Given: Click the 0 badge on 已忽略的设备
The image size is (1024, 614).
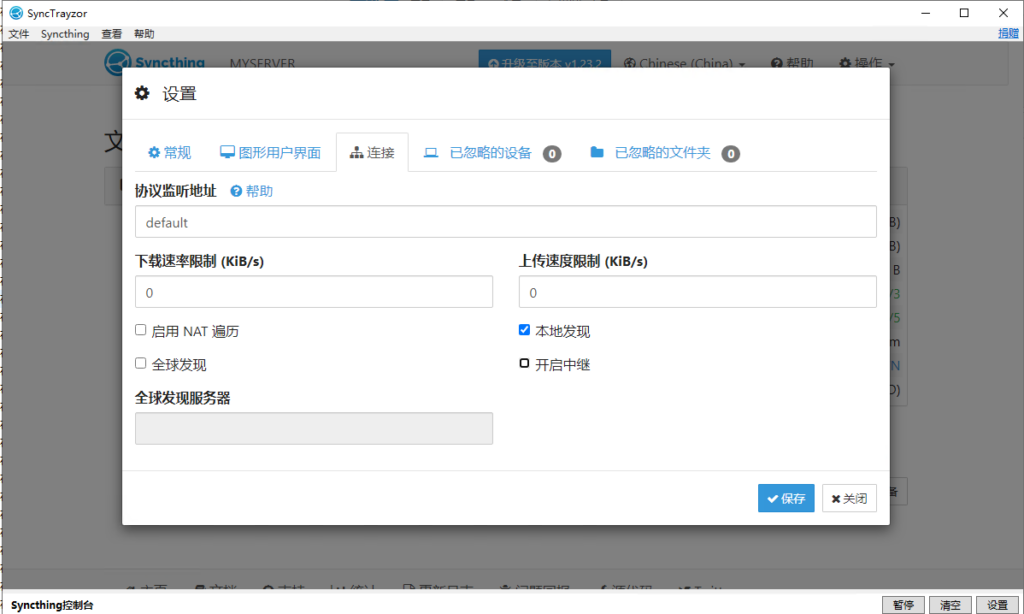Looking at the screenshot, I should 552,154.
